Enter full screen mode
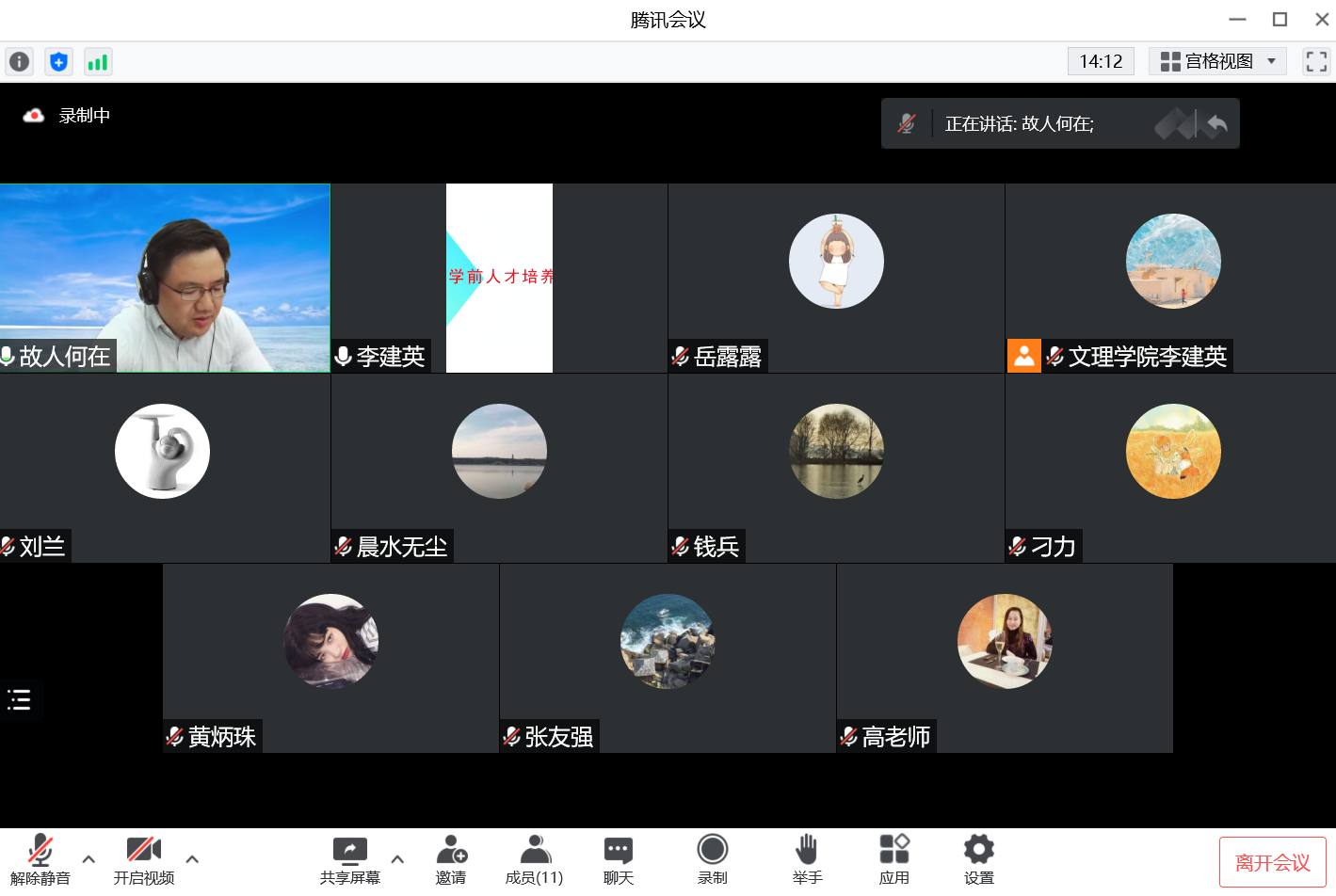Viewport: 1336px width, 896px height. pyautogui.click(x=1315, y=62)
